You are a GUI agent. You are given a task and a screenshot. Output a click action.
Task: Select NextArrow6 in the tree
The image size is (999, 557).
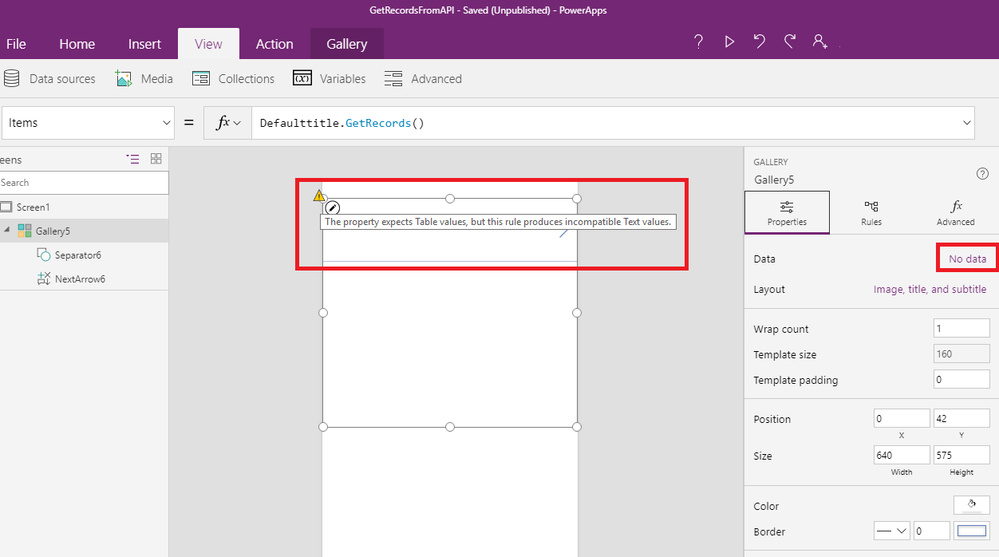[x=80, y=278]
